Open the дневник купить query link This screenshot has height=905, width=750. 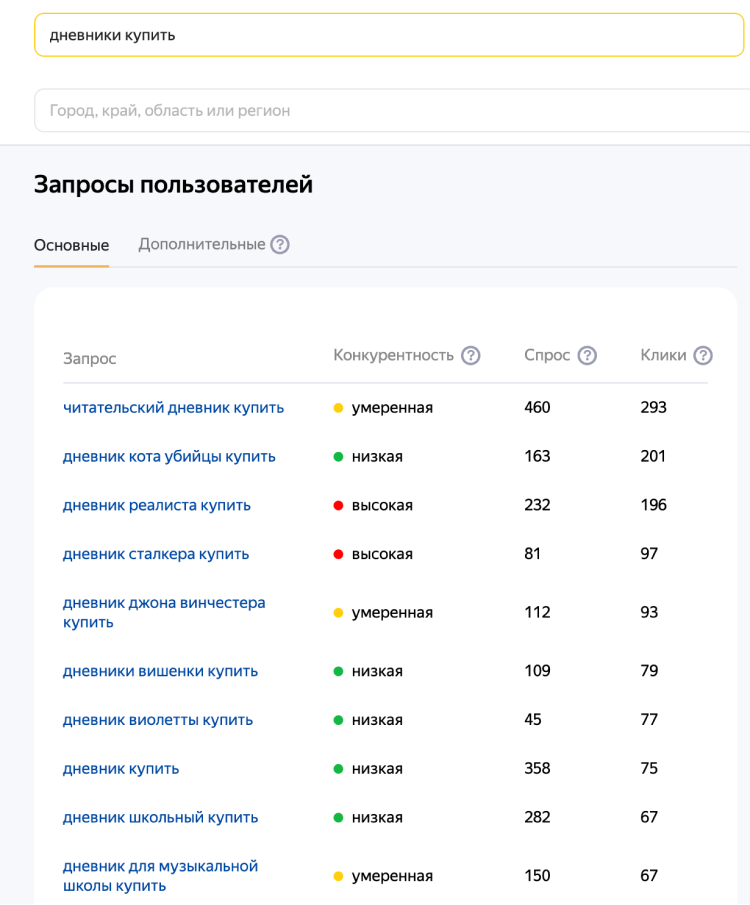pos(121,769)
